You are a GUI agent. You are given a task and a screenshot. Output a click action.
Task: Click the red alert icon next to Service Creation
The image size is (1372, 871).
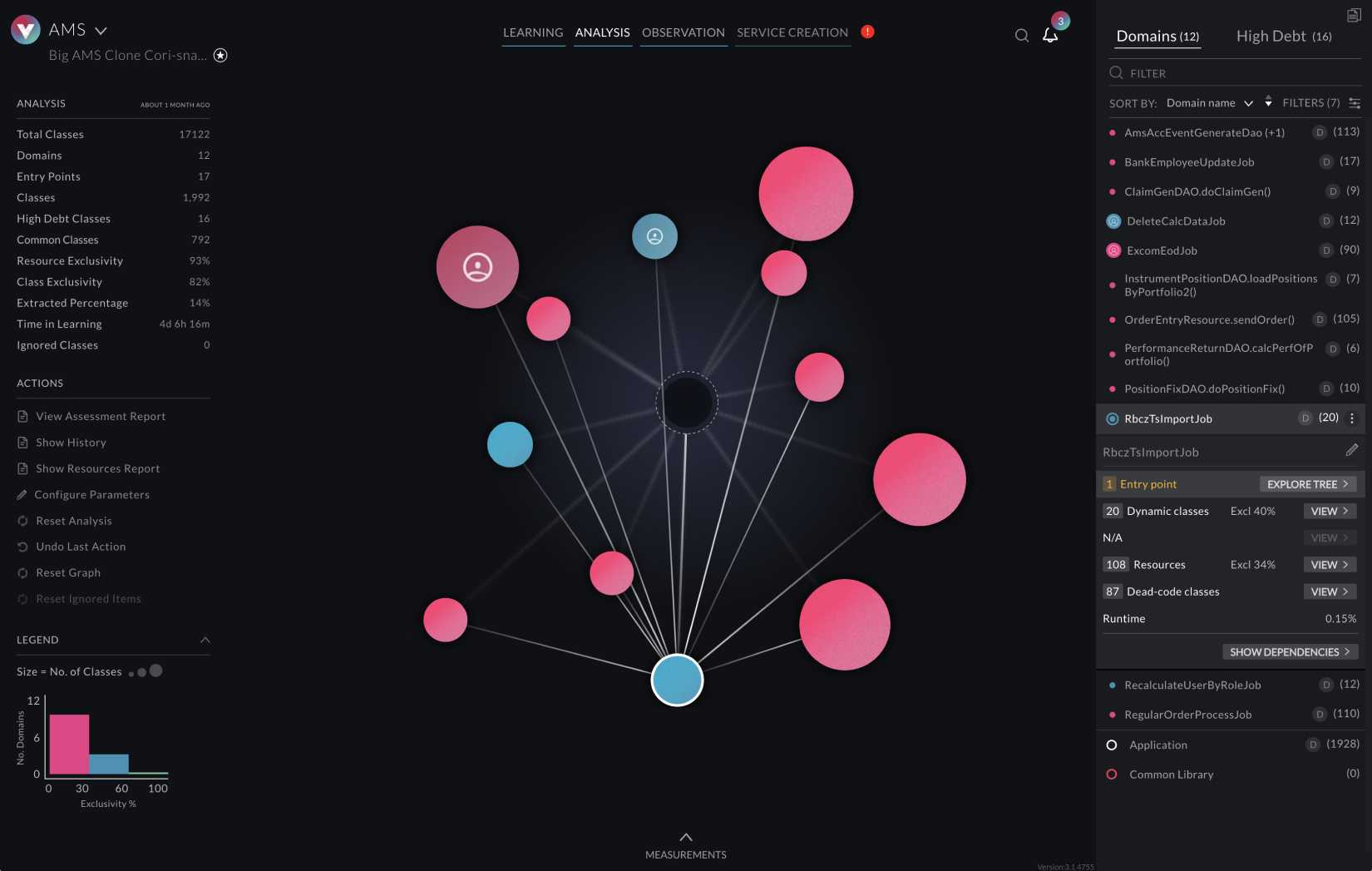[867, 32]
